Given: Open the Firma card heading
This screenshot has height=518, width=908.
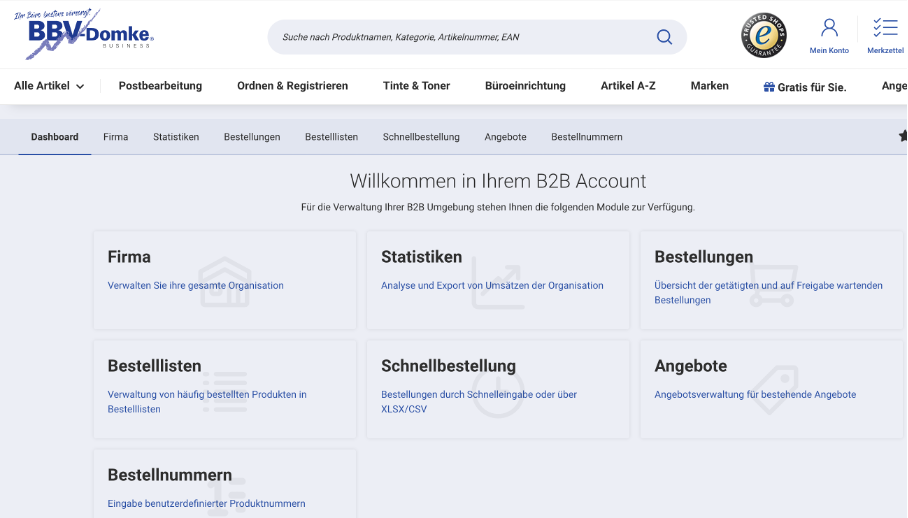Looking at the screenshot, I should tap(129, 257).
